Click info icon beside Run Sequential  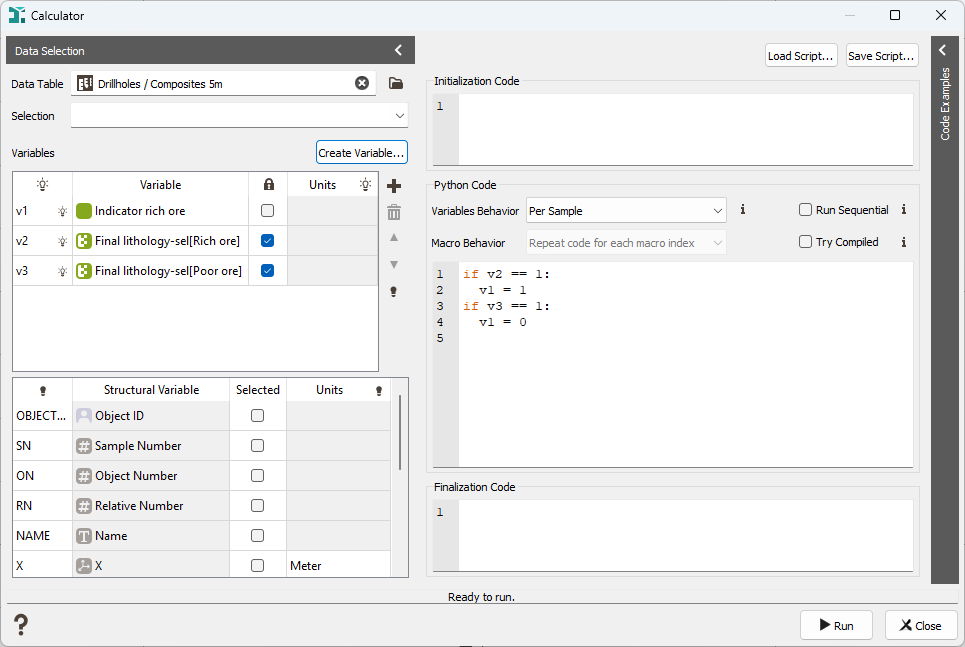click(x=903, y=210)
